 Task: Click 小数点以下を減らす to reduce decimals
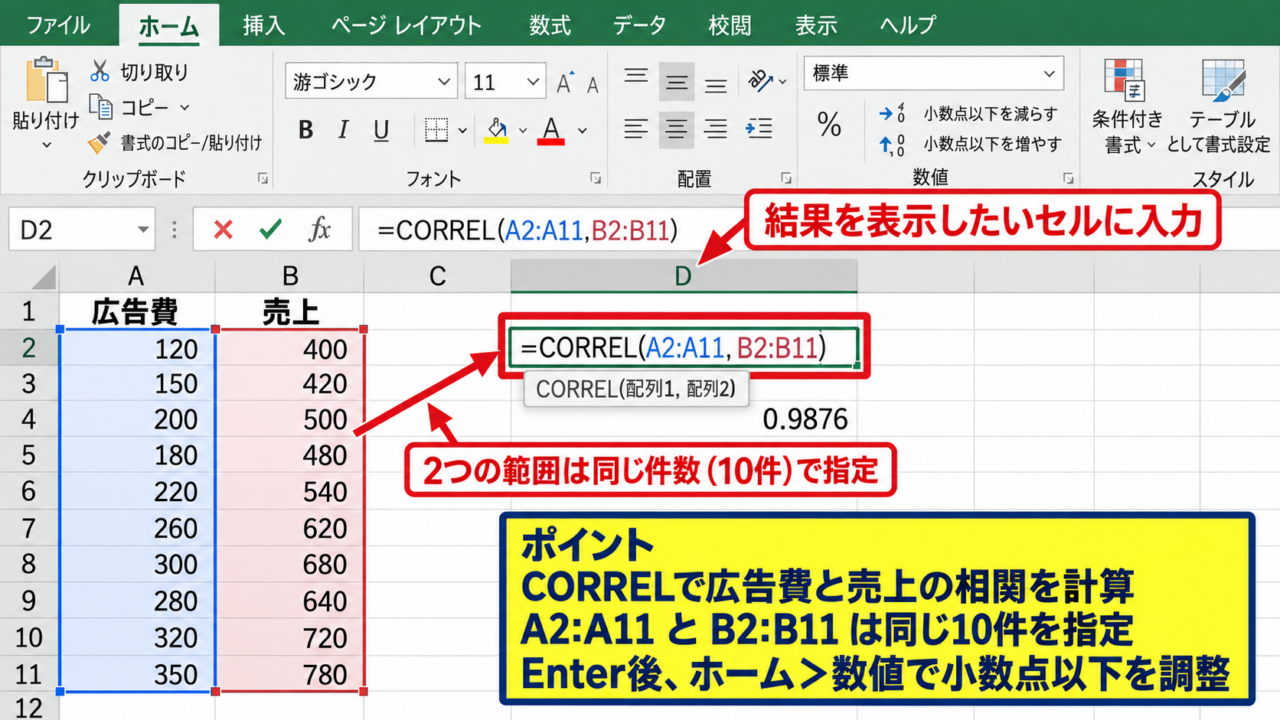click(968, 114)
